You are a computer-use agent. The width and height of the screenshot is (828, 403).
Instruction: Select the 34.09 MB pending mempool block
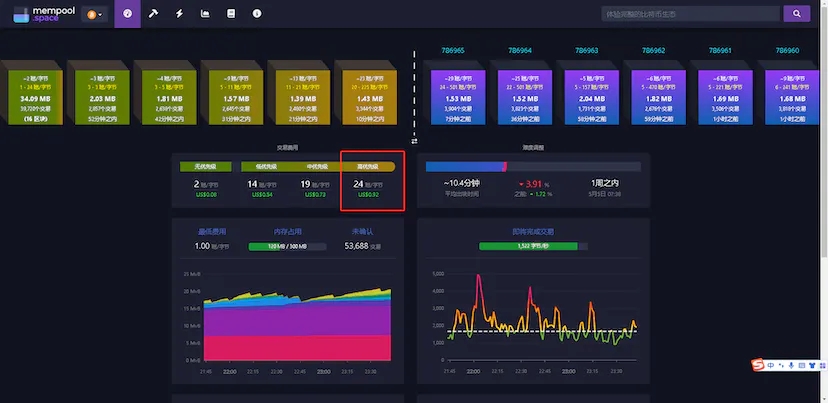(x=37, y=94)
